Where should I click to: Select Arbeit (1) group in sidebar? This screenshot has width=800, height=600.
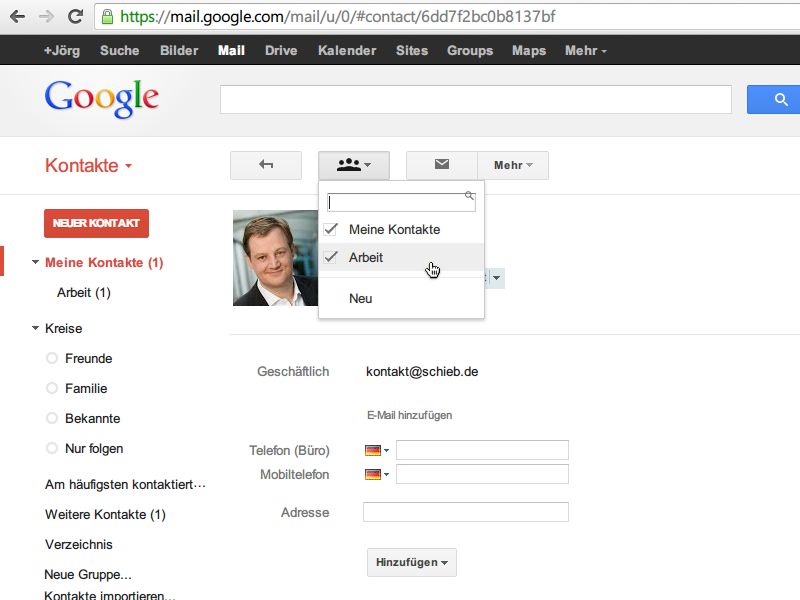(x=84, y=292)
